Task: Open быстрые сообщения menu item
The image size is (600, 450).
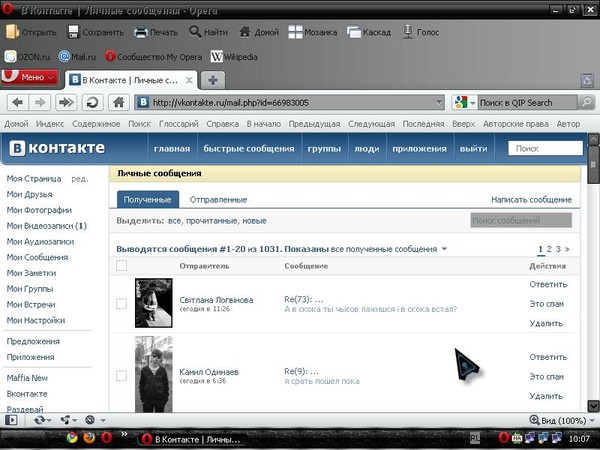Action: (x=249, y=148)
